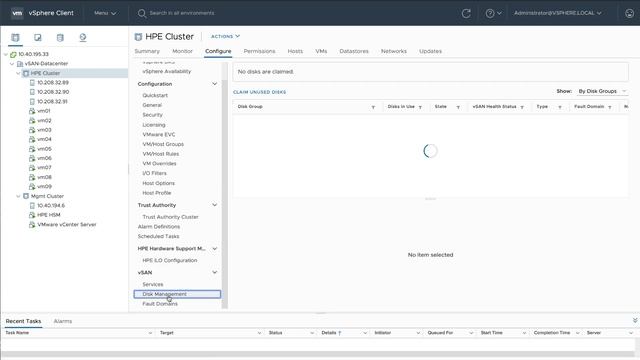Image resolution: width=640 pixels, height=360 pixels.
Task: Select host 10.208.32.90 in tree
Action: point(53,92)
